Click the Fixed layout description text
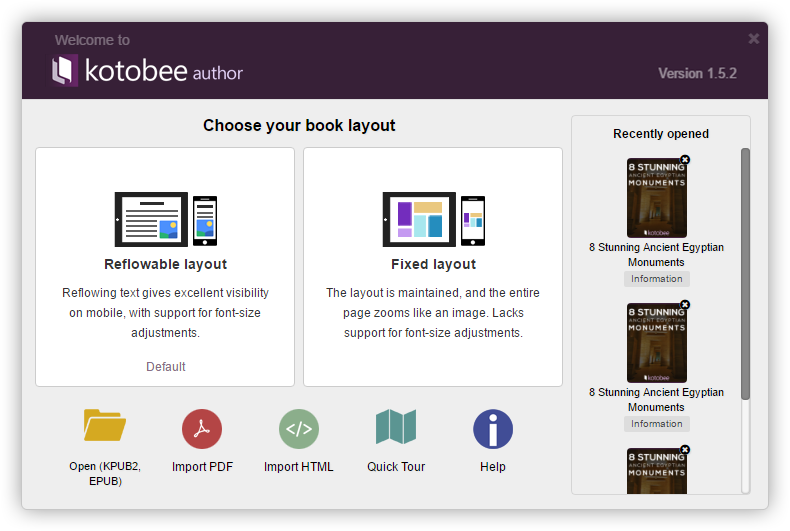The image size is (790, 531). click(433, 312)
